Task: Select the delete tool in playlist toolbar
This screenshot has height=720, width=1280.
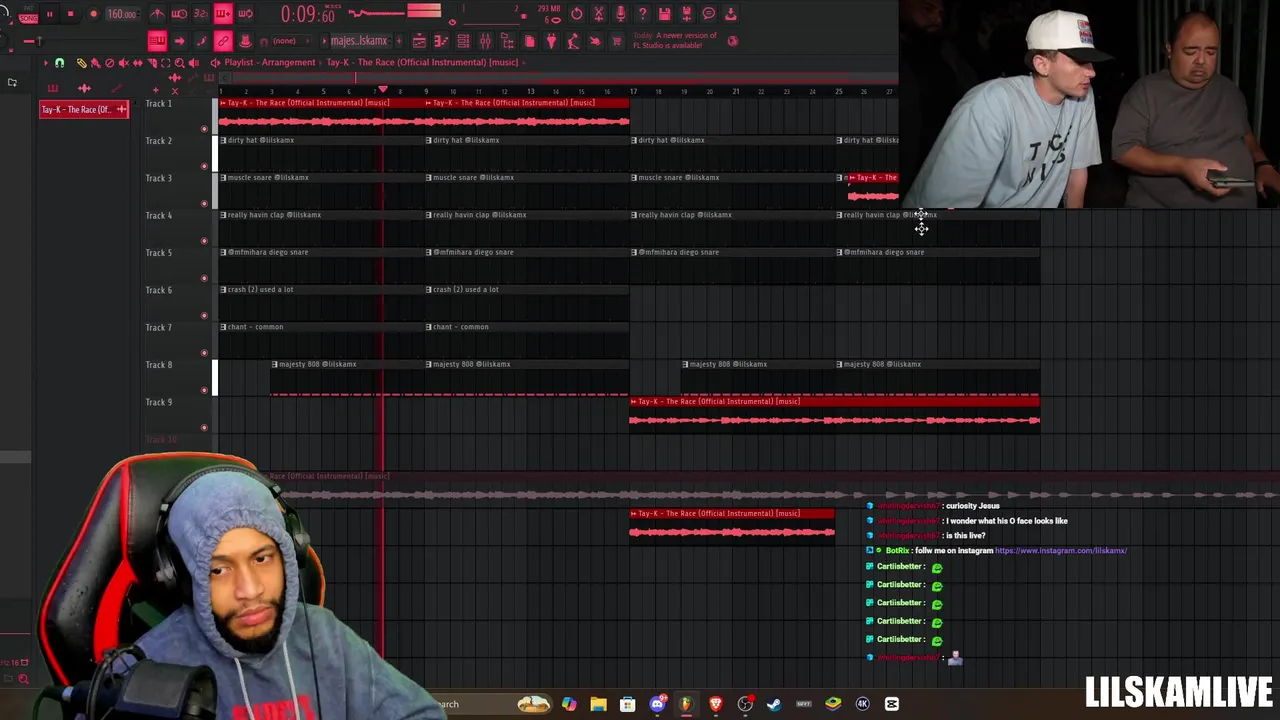Action: click(x=110, y=63)
